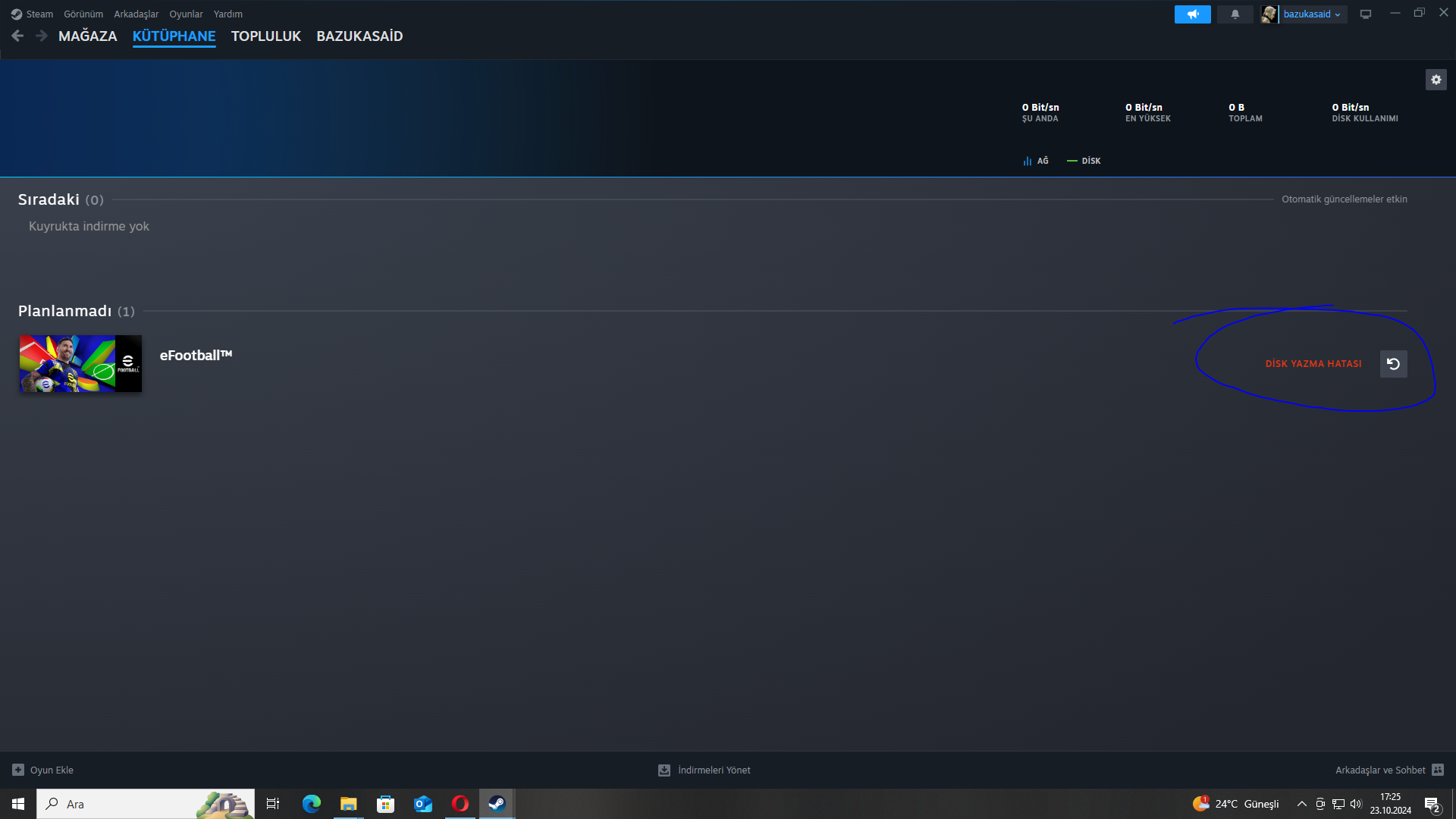
Task: Switch to the MAĞAZA tab
Action: [87, 36]
